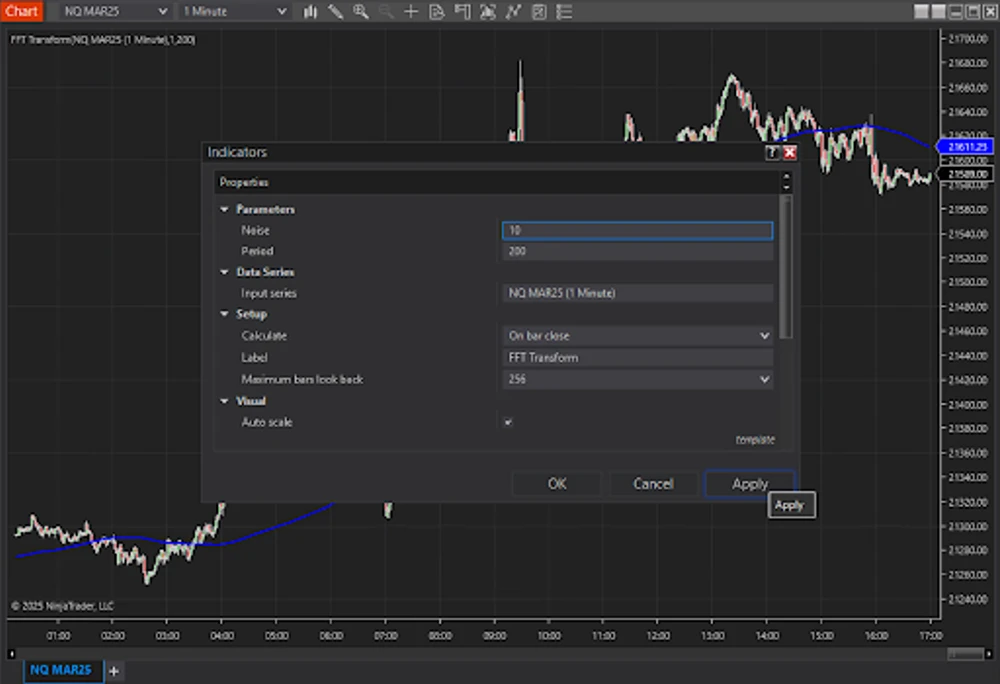Screen dimensions: 1000x684
Task: Click the Period parameter label
Action: coord(257,251)
